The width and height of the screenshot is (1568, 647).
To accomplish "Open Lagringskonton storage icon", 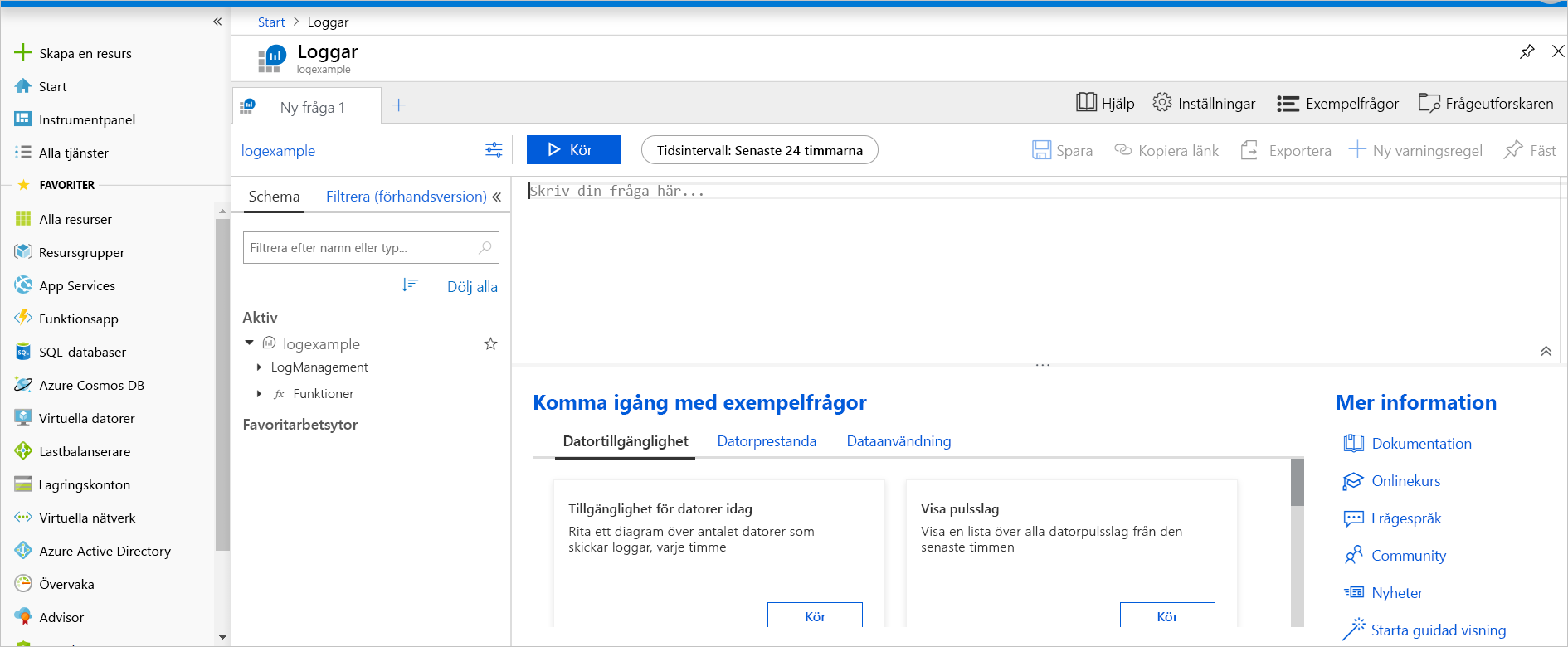I will click(x=23, y=484).
